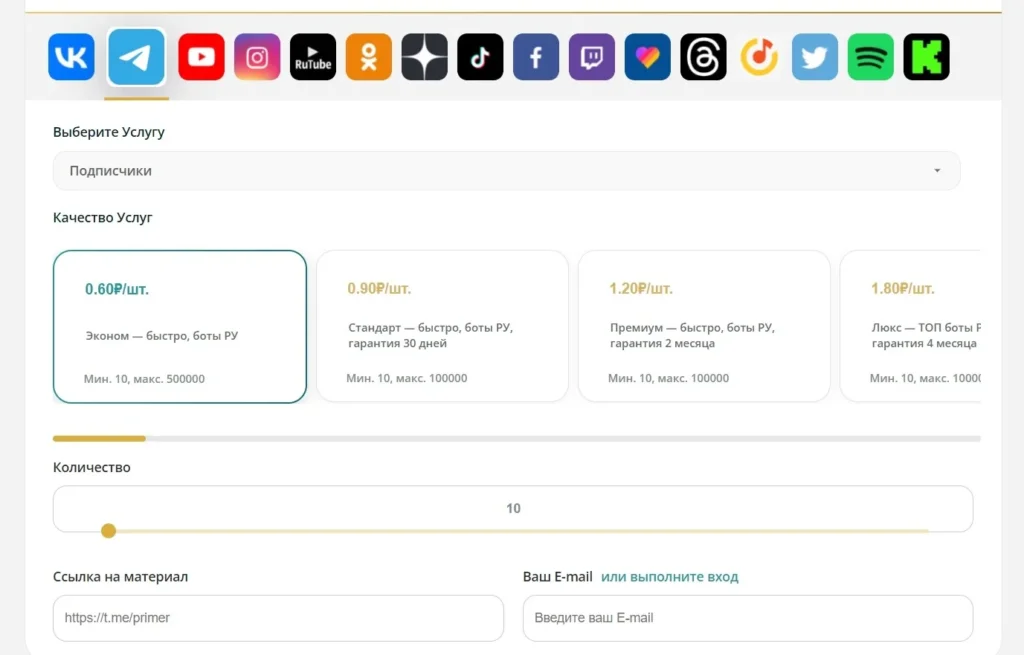Choose the green K Kick icon
This screenshot has height=655, width=1024.
pos(927,57)
